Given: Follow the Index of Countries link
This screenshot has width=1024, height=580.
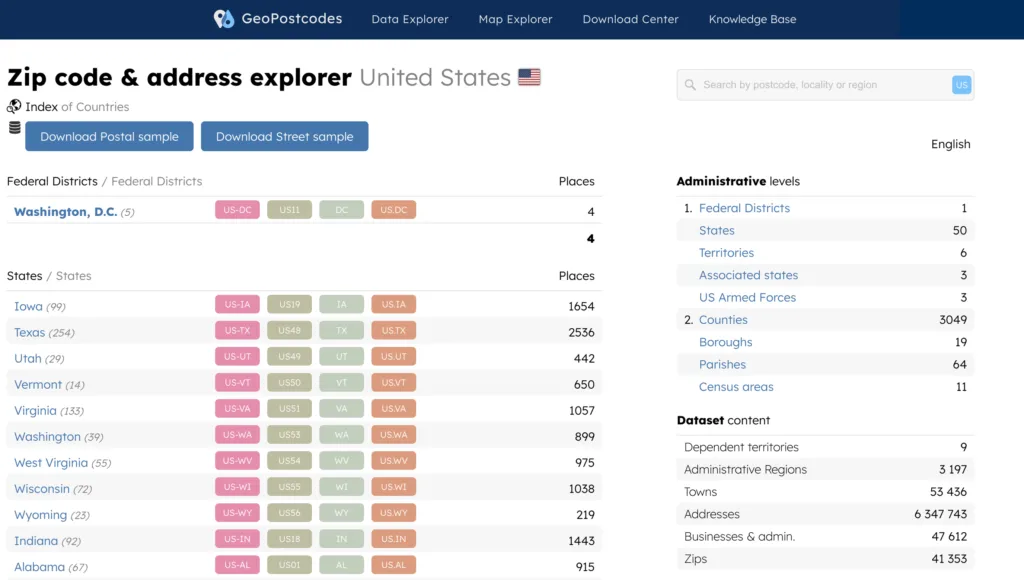Looking at the screenshot, I should coord(77,107).
